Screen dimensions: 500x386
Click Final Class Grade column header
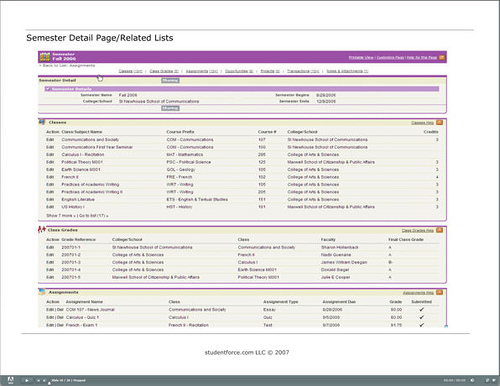406,240
